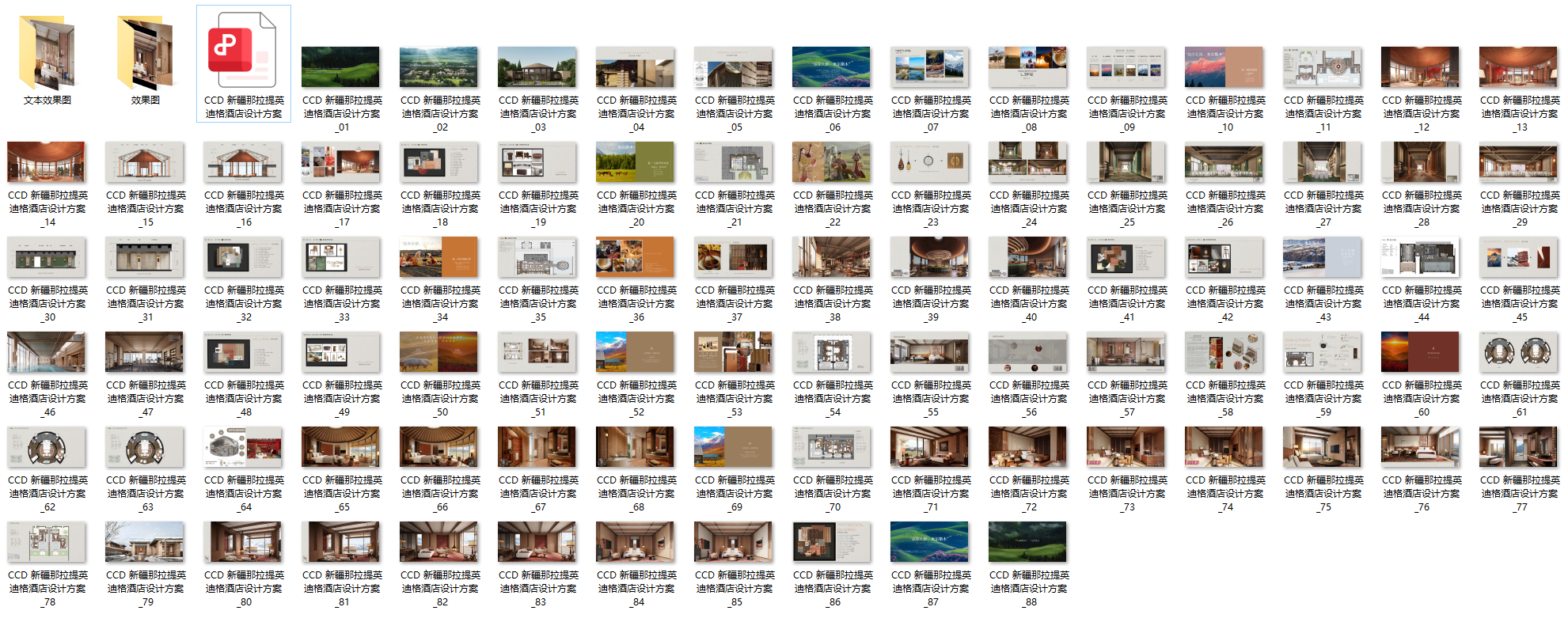Open the 效果图 folder
Image resolution: width=1568 pixels, height=622 pixels.
click(x=146, y=53)
